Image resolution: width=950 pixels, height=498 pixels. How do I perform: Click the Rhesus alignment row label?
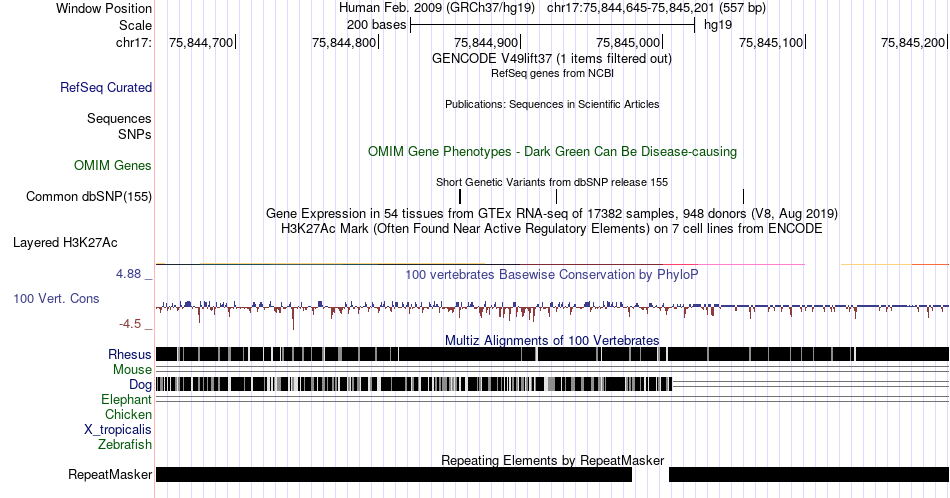pyautogui.click(x=130, y=354)
